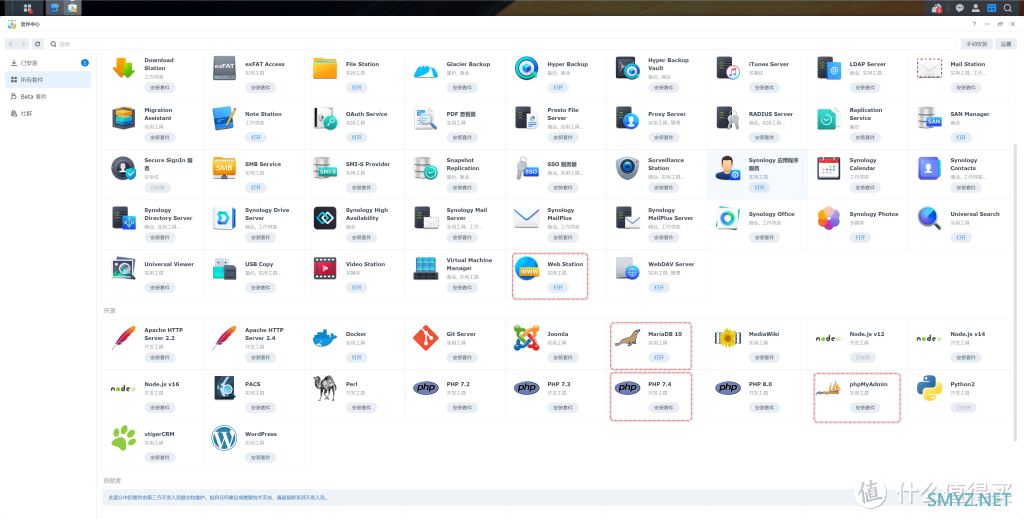Screen dimensions: 1024x519
Task: Click the Open button under MariaDB 10
Action: 658,357
